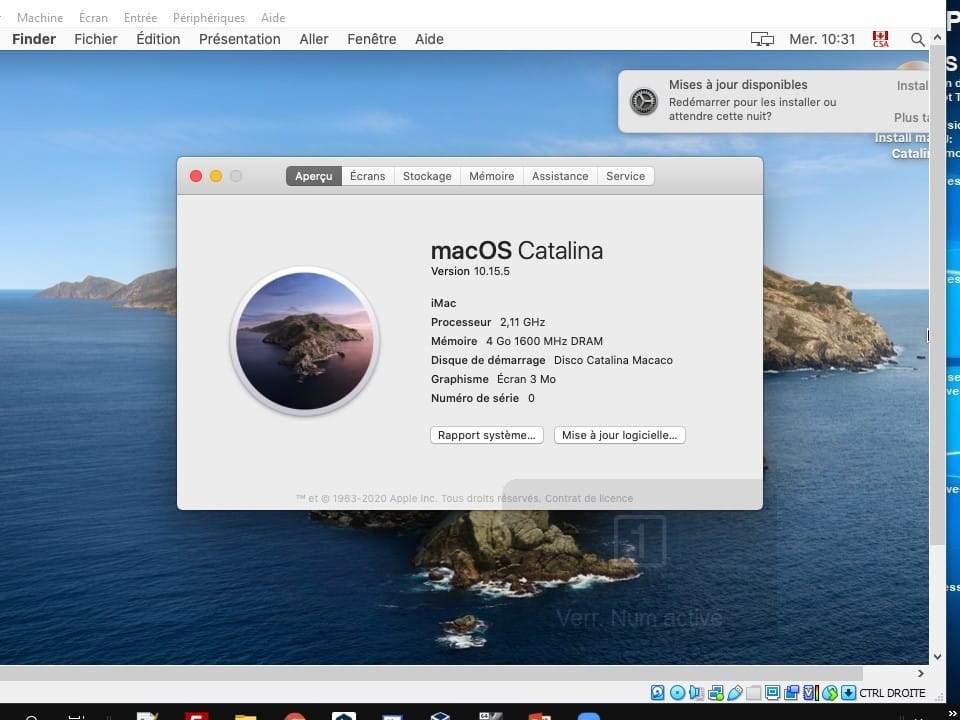960x720 pixels.
Task: Switch to the Mémoire tab
Action: tap(491, 176)
